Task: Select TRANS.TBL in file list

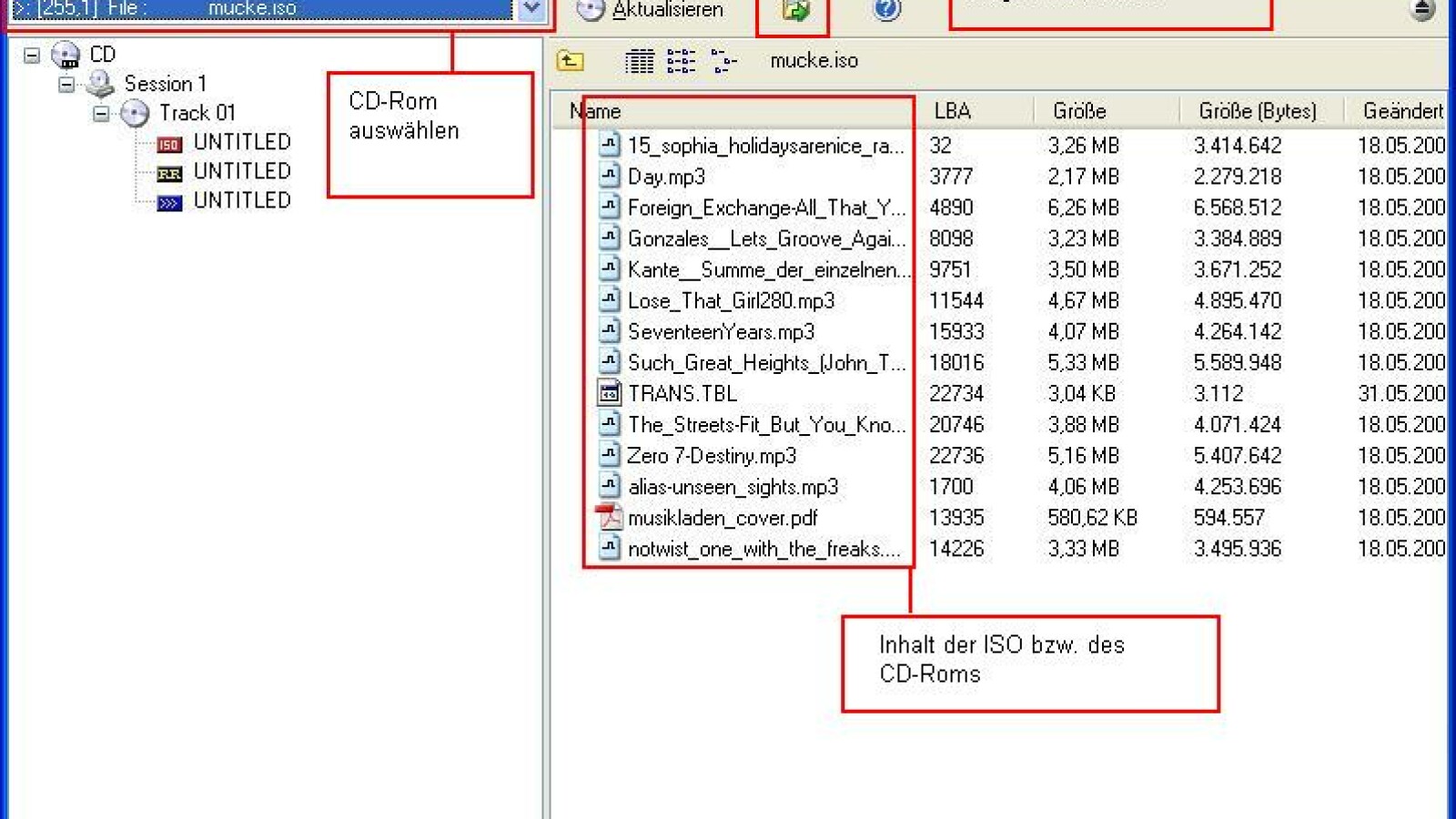Action: click(682, 394)
